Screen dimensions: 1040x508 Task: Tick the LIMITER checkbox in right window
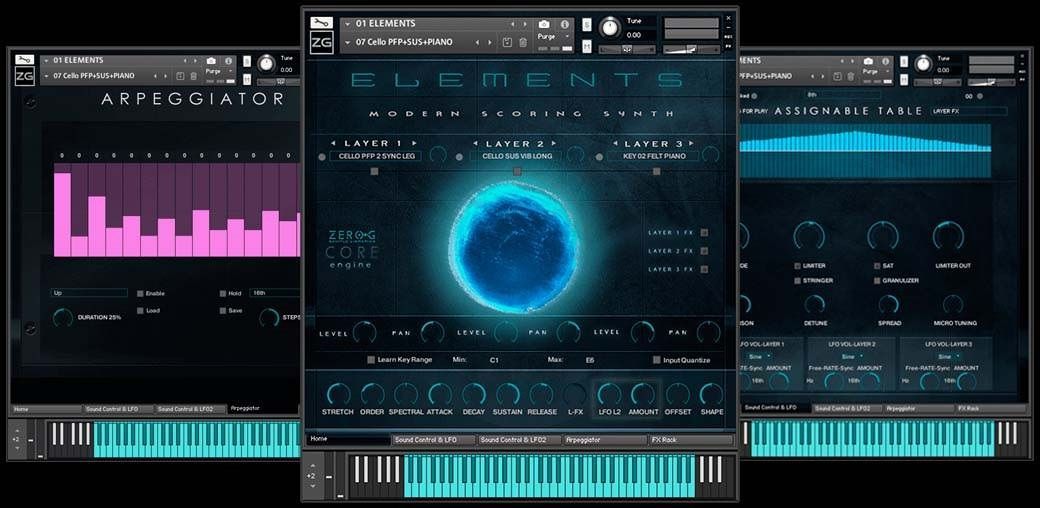[x=797, y=266]
